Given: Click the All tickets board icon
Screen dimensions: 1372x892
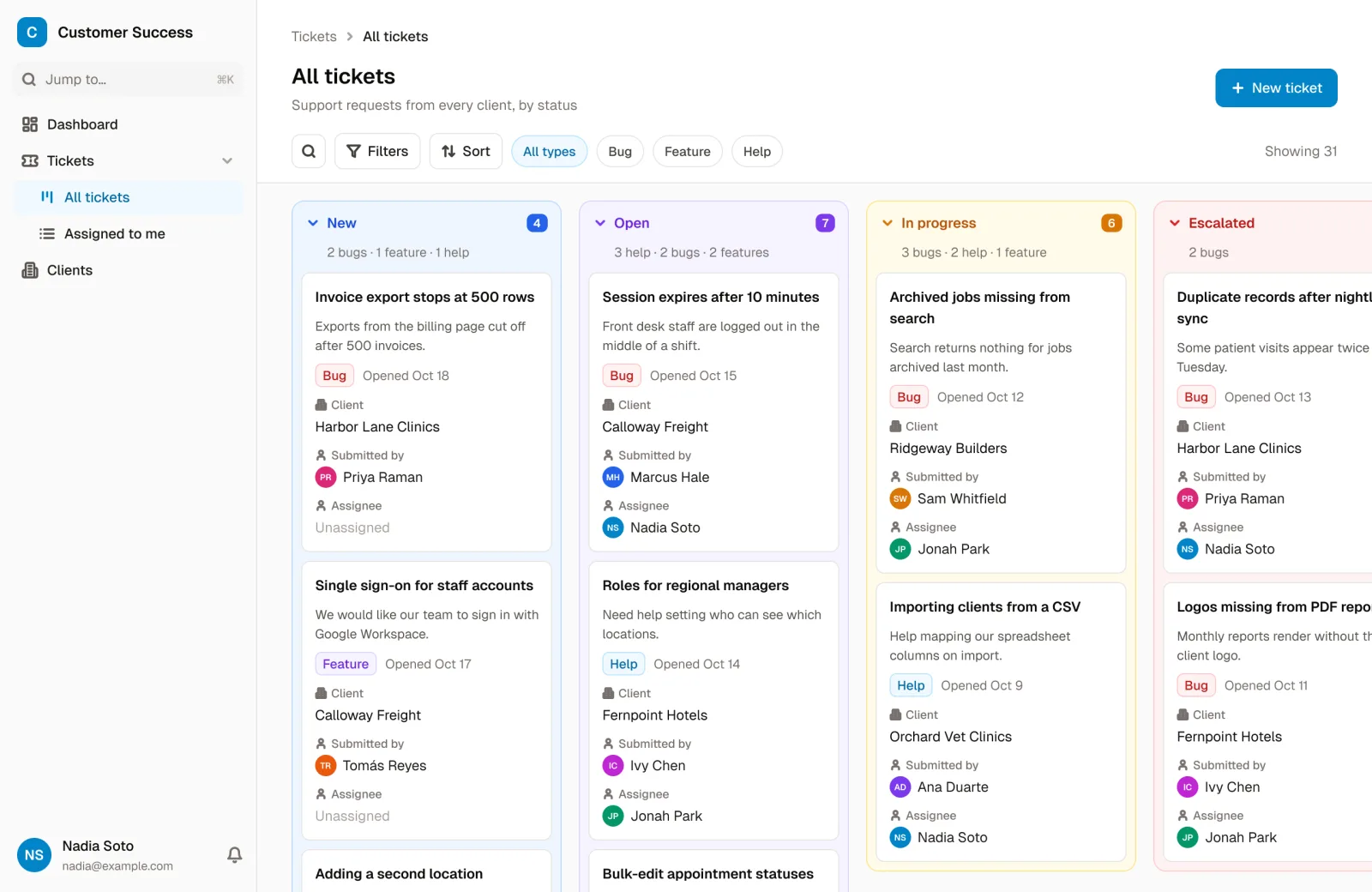Looking at the screenshot, I should tap(47, 197).
